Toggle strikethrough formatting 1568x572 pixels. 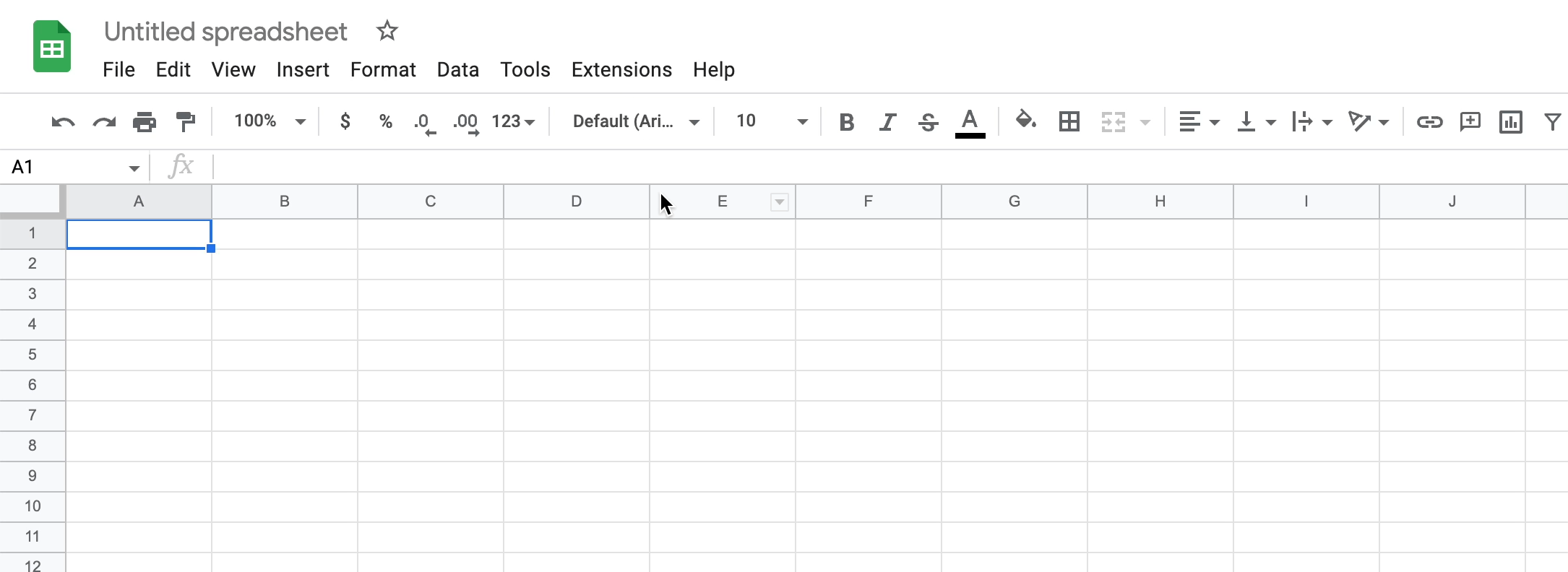pos(928,122)
